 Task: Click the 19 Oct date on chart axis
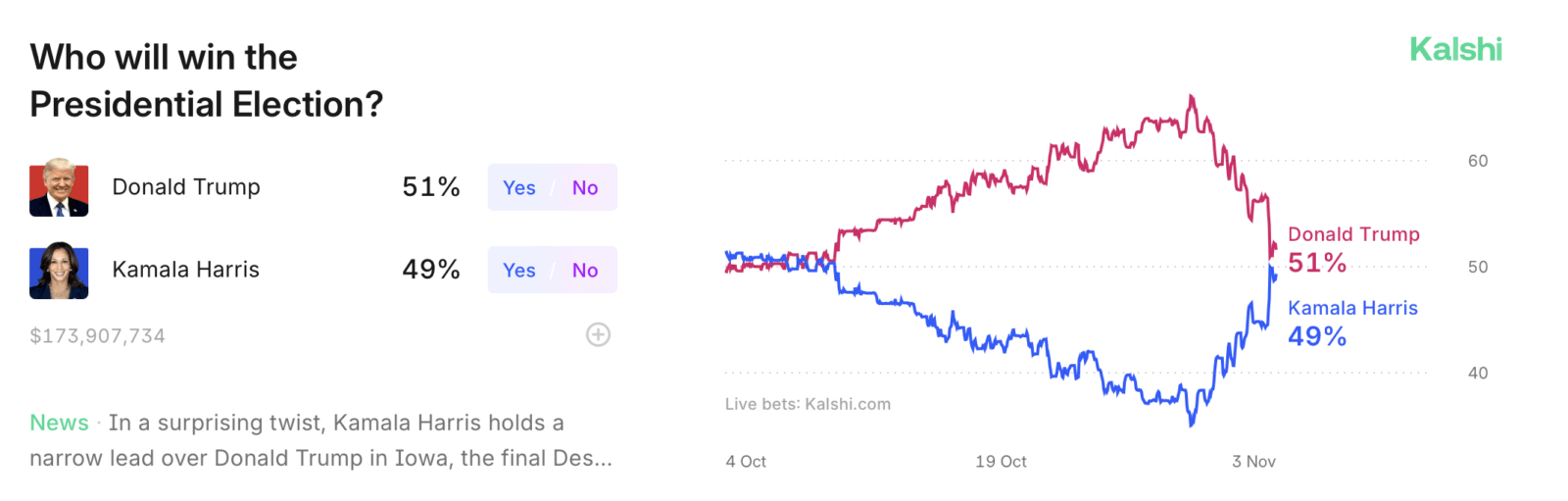[x=1001, y=462]
